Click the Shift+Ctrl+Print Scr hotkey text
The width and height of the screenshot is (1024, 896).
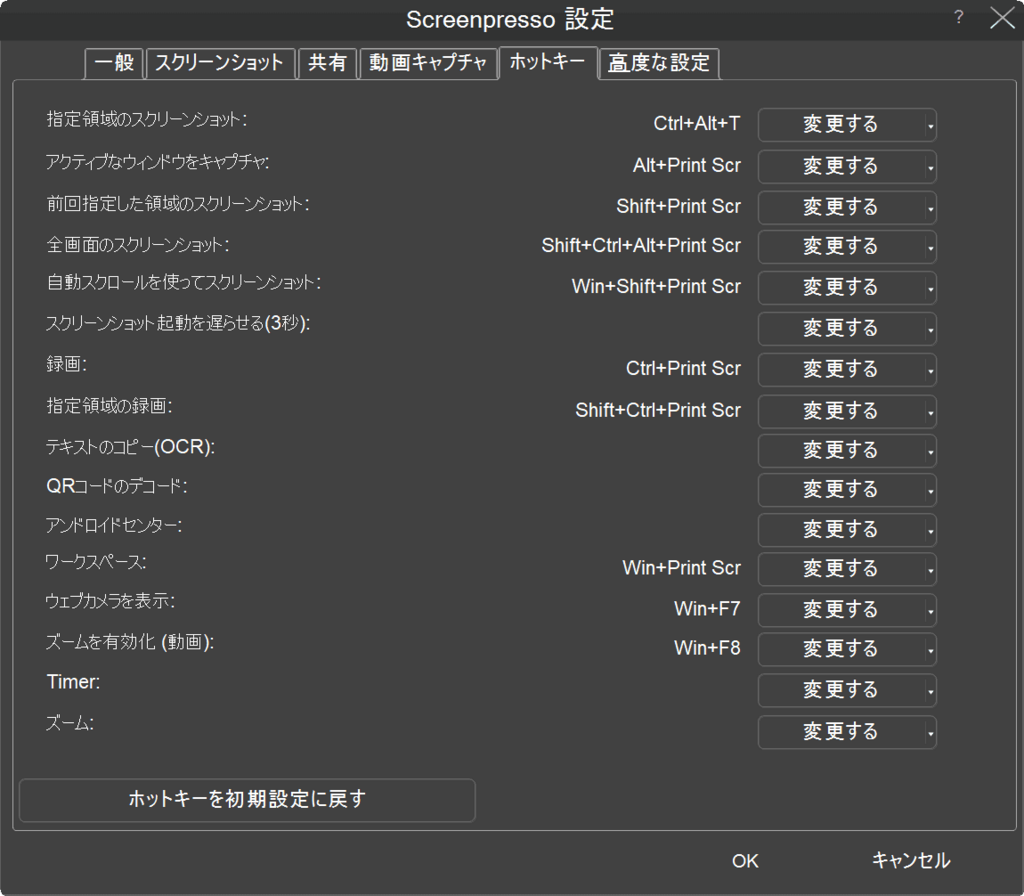pyautogui.click(x=658, y=410)
